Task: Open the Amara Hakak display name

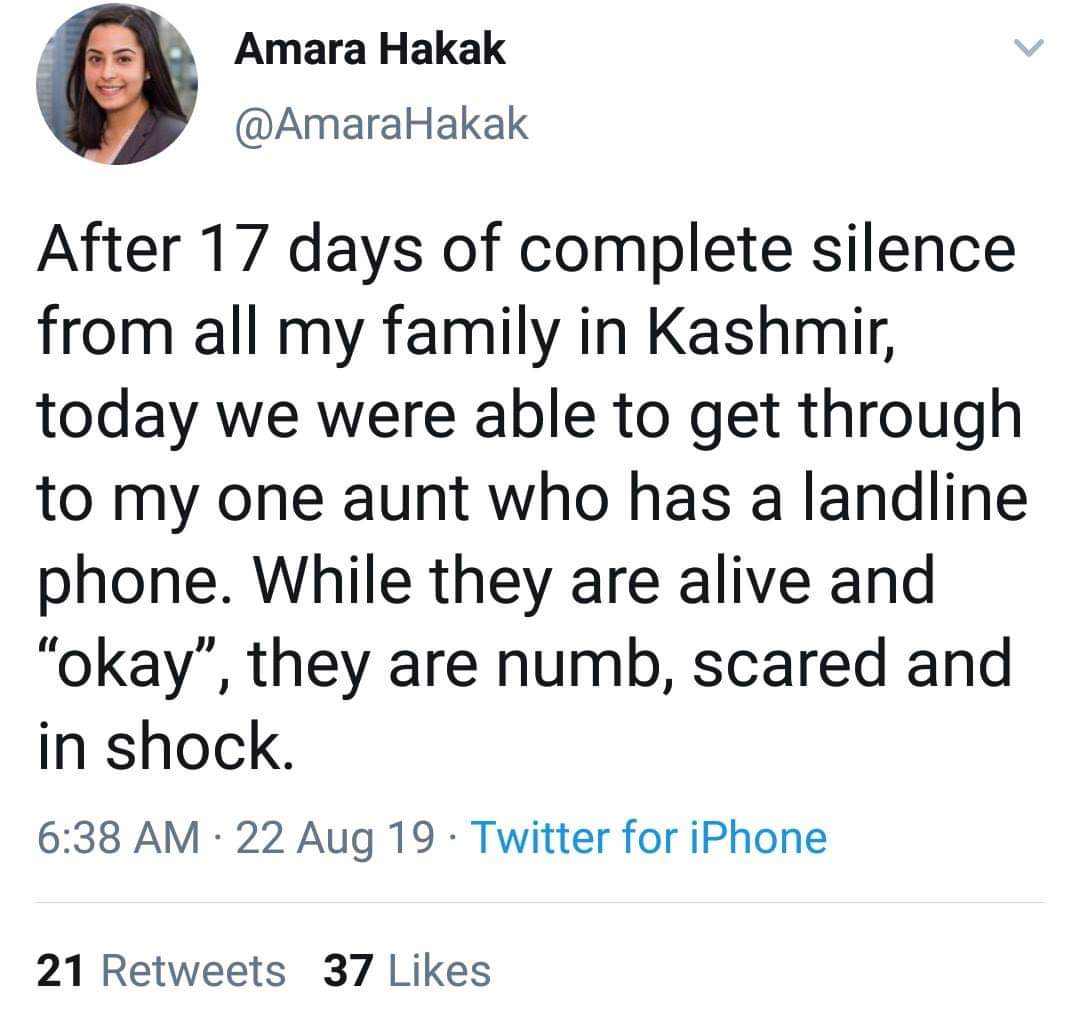Action: point(369,49)
